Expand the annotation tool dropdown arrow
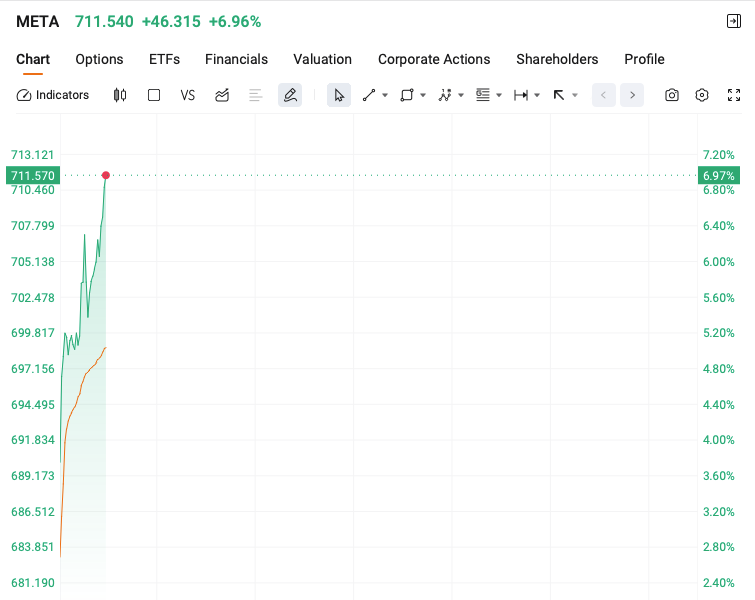The image size is (755, 600). [499, 95]
